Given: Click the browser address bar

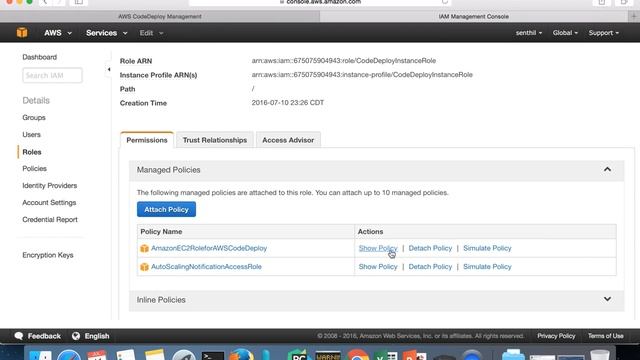Looking at the screenshot, I should click(x=320, y=2).
